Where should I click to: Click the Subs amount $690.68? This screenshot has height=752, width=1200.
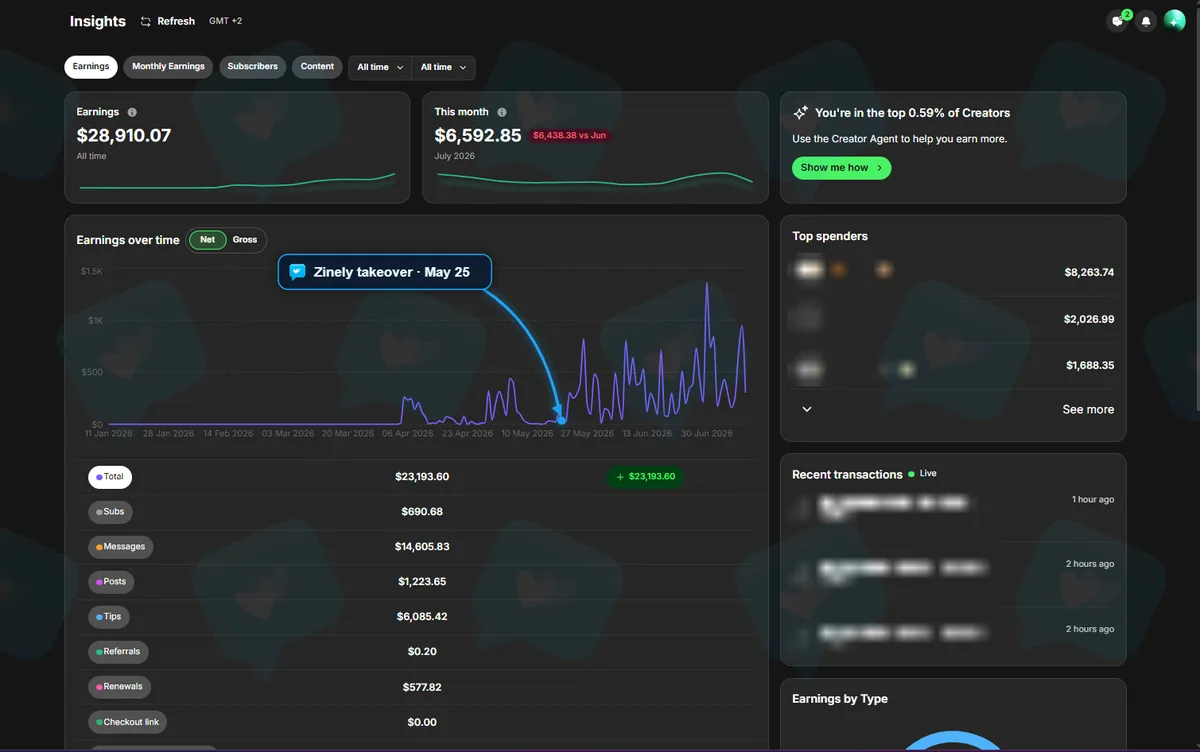[x=422, y=512]
